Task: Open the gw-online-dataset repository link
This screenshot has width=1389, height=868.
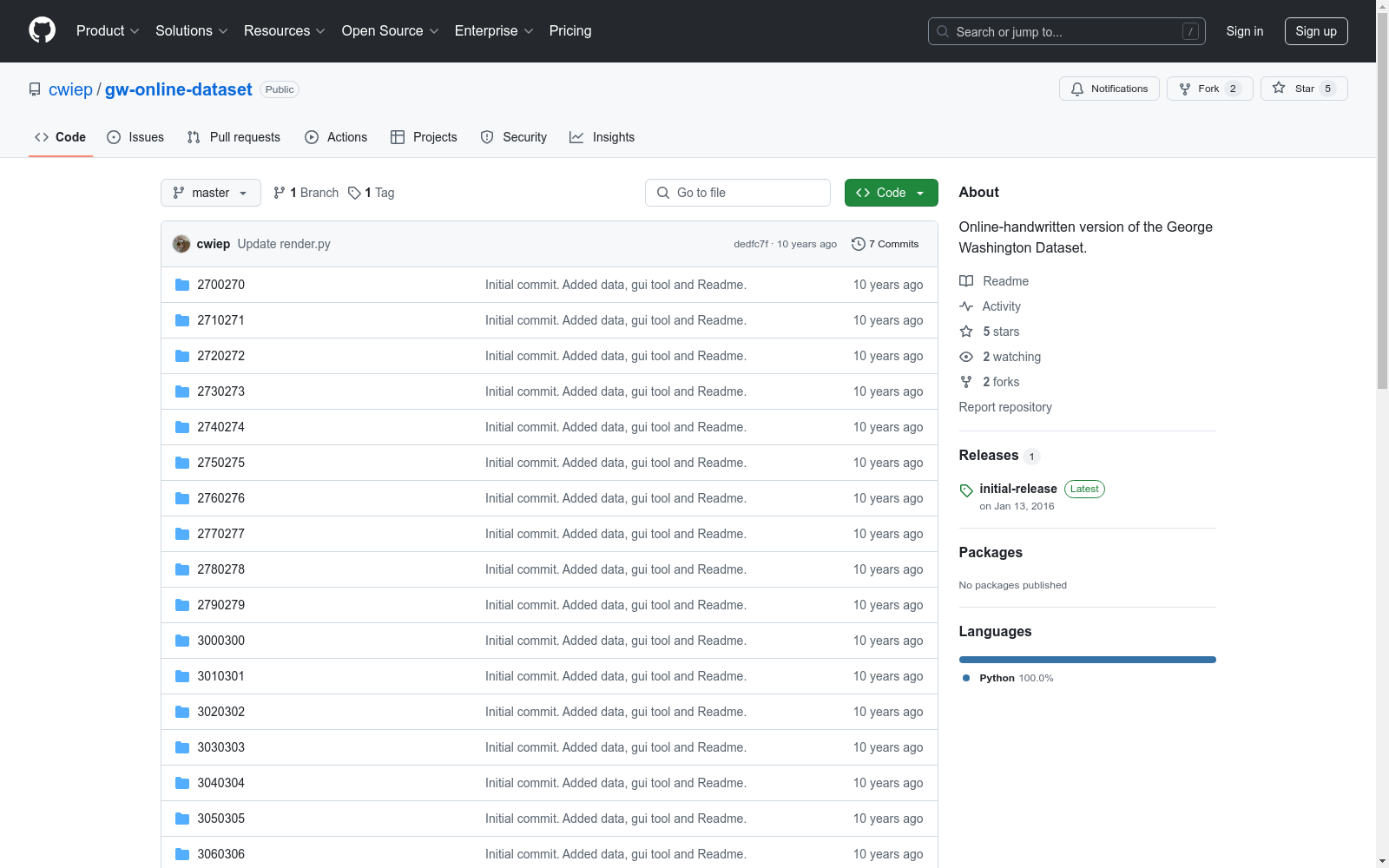Action: pos(179,89)
